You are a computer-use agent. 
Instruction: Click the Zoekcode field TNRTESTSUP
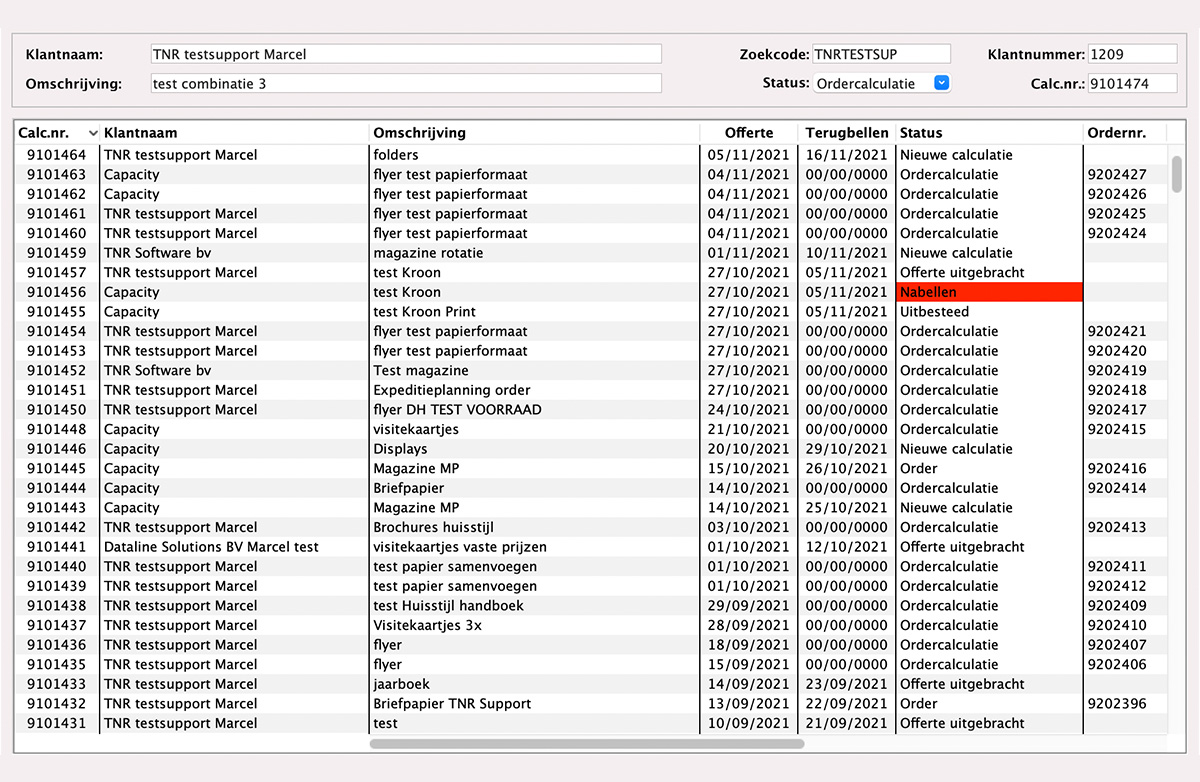click(882, 54)
